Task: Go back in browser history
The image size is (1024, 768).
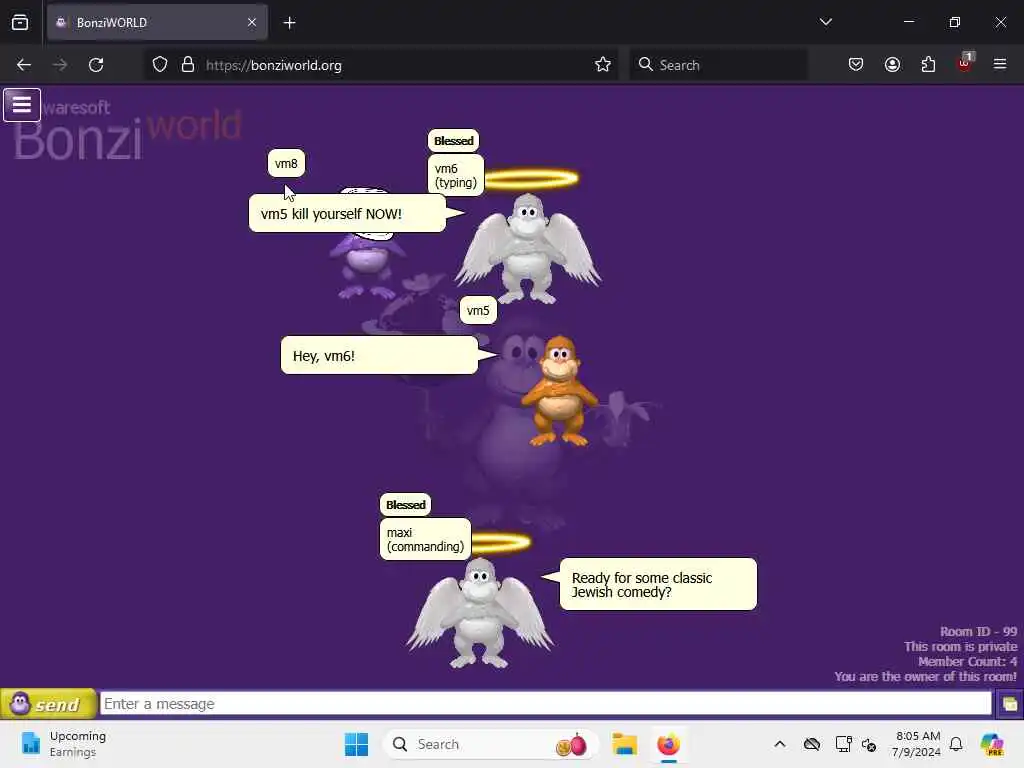Action: pos(24,65)
